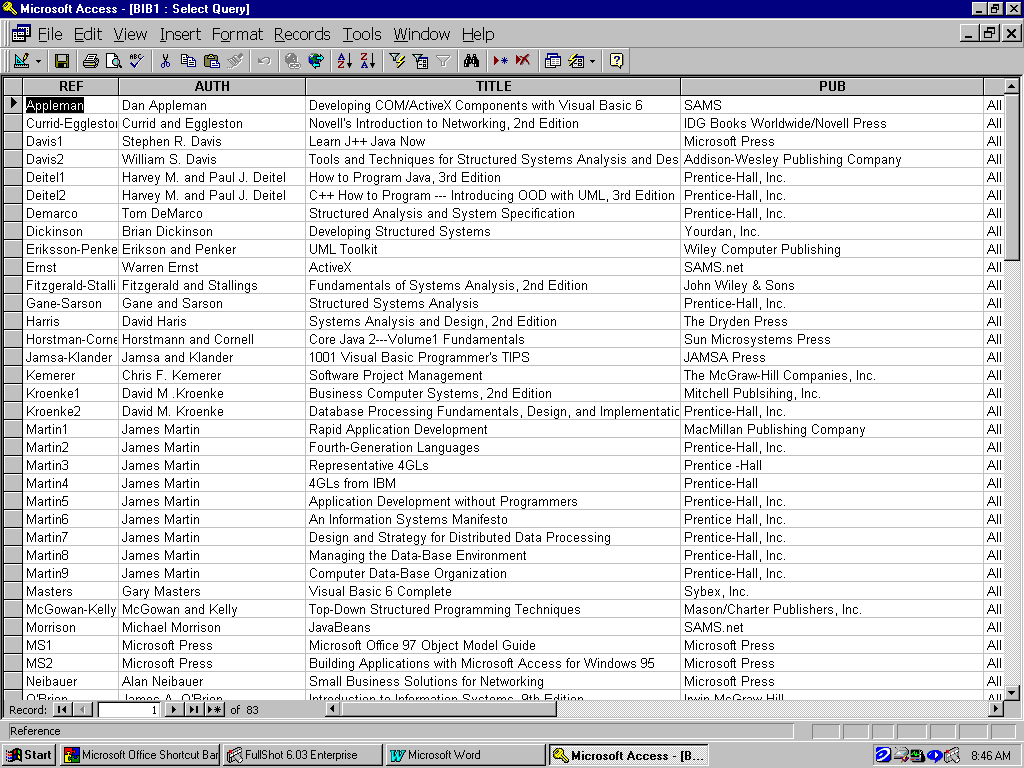This screenshot has height=768, width=1024.
Task: Save the query with the floppy disk icon
Action: (x=62, y=61)
